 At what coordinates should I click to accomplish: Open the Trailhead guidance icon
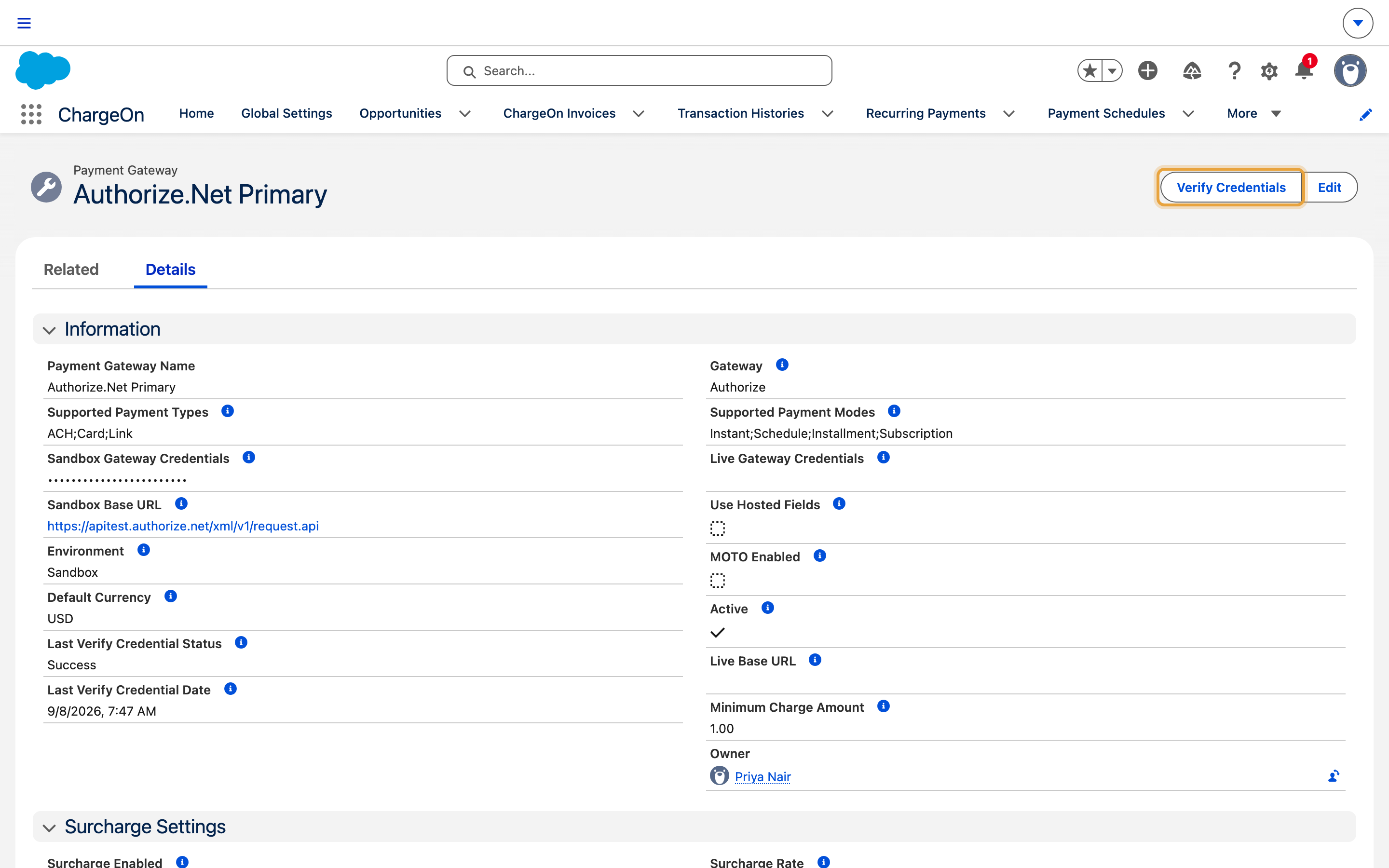[1192, 70]
